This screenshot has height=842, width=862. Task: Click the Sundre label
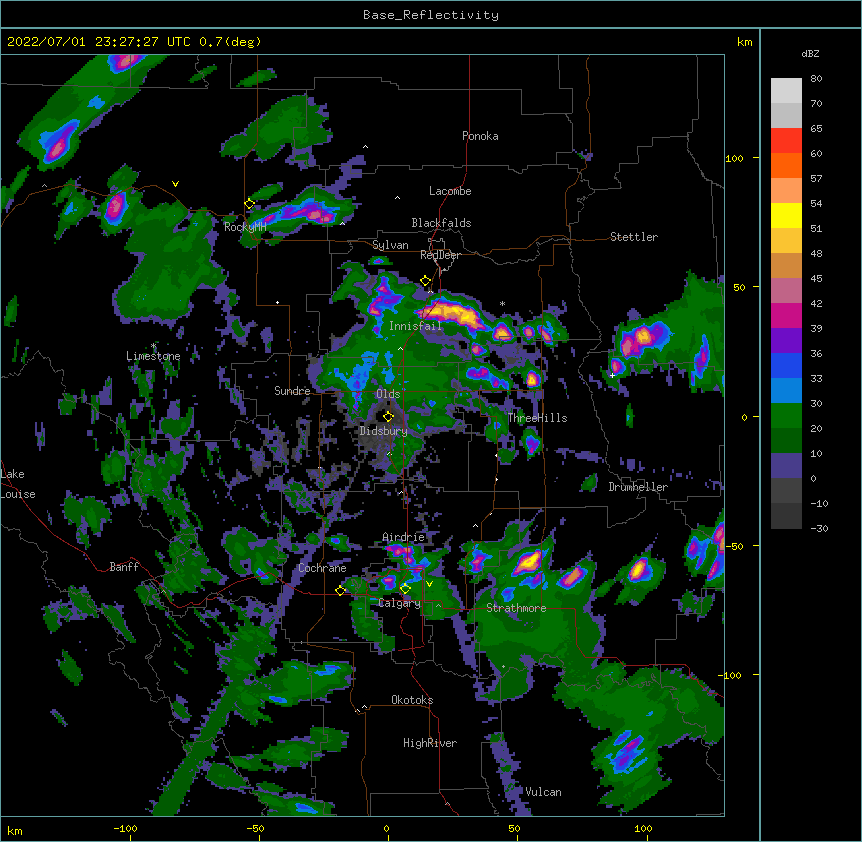(292, 391)
